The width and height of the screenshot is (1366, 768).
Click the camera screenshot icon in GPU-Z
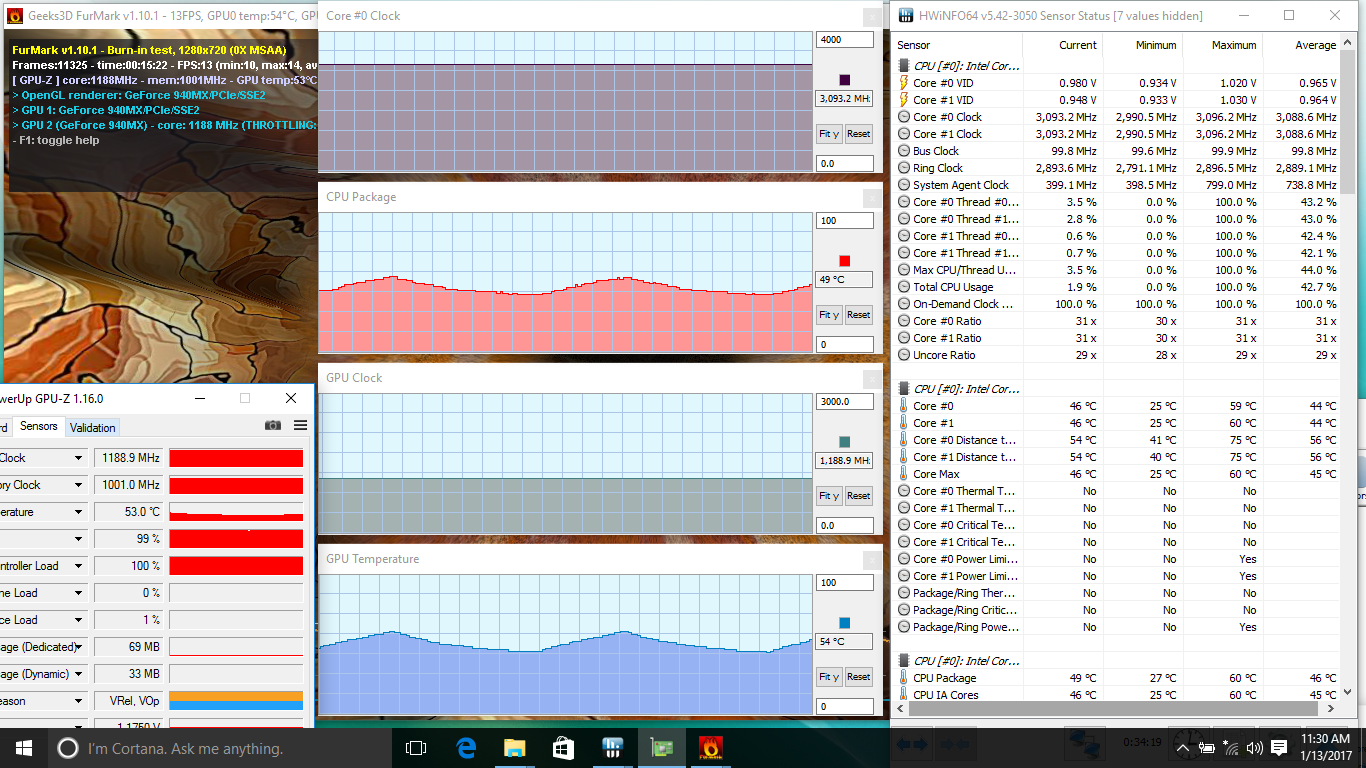[x=273, y=425]
